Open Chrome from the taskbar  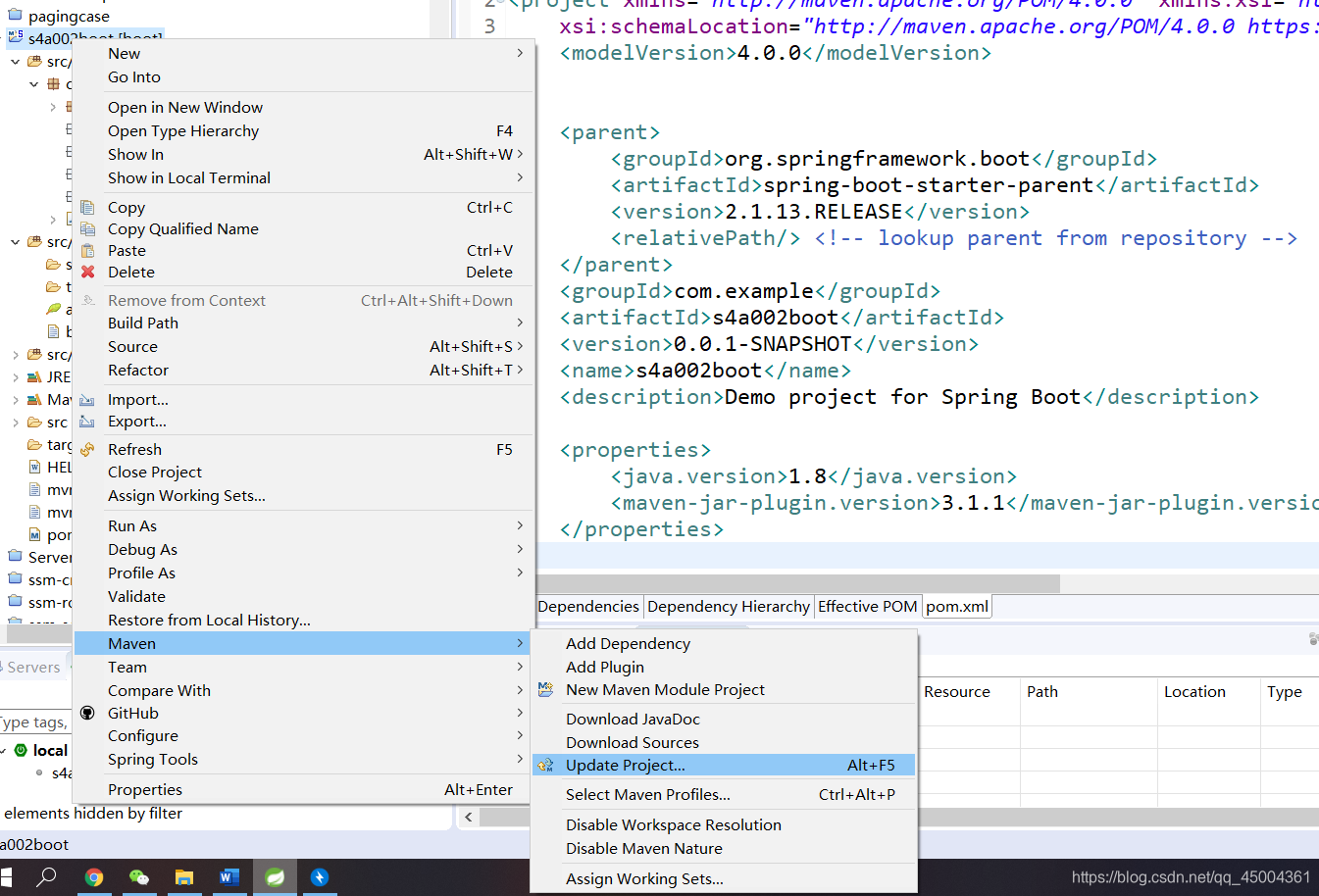click(94, 877)
